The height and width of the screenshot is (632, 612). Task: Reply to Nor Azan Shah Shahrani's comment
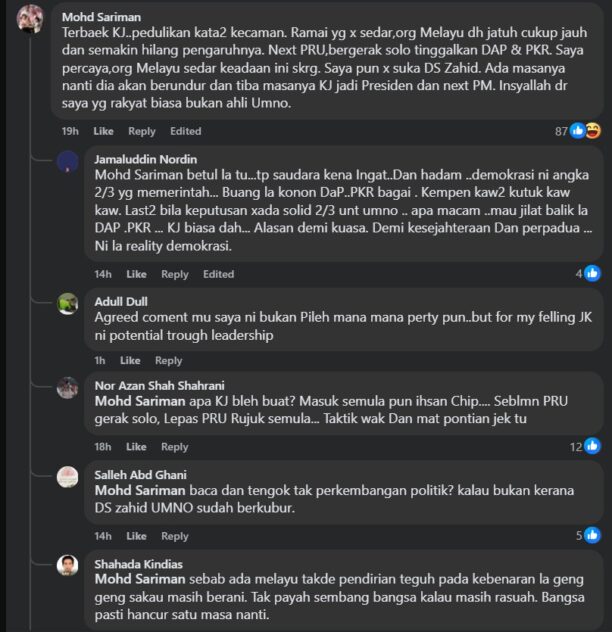[x=174, y=447]
